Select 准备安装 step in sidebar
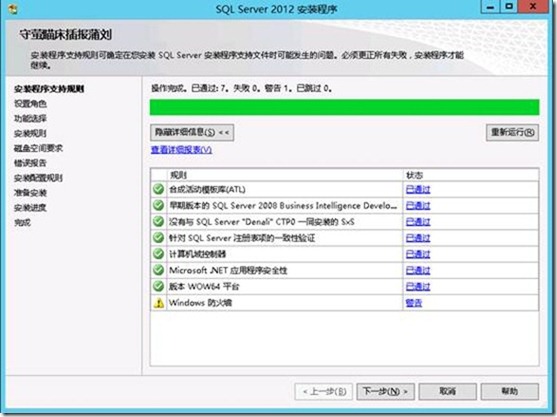Screen dimensions: 557x417 coord(30,193)
